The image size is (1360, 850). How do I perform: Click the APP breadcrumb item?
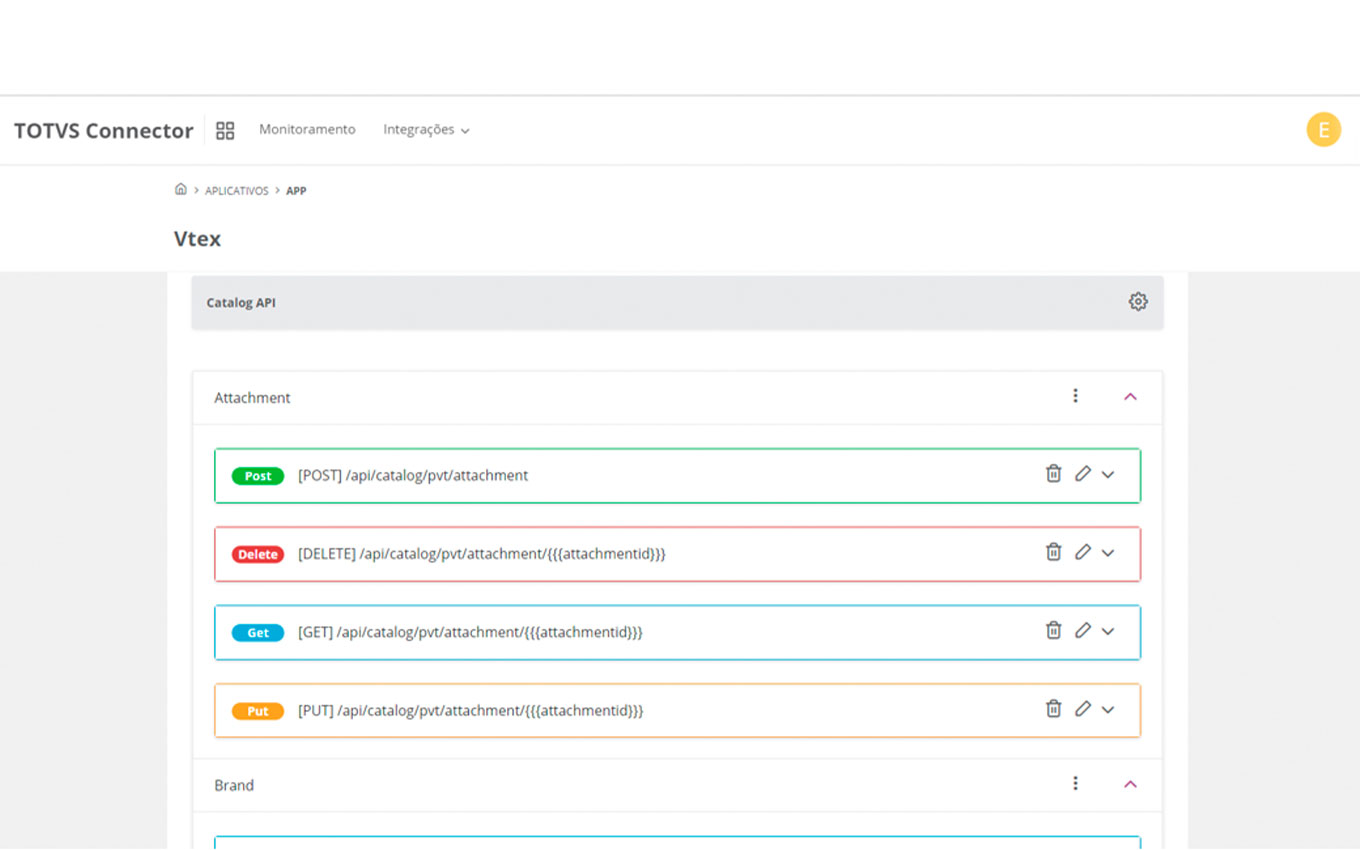tap(296, 191)
